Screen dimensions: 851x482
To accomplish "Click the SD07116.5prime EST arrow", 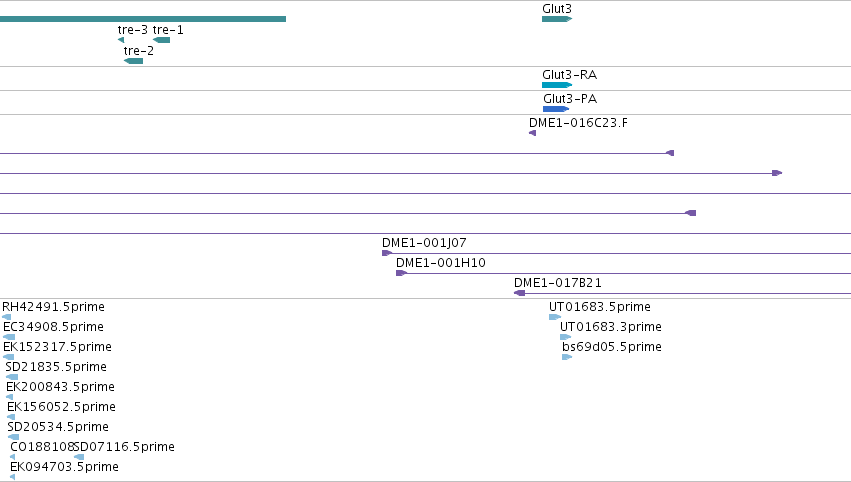I will (79, 457).
